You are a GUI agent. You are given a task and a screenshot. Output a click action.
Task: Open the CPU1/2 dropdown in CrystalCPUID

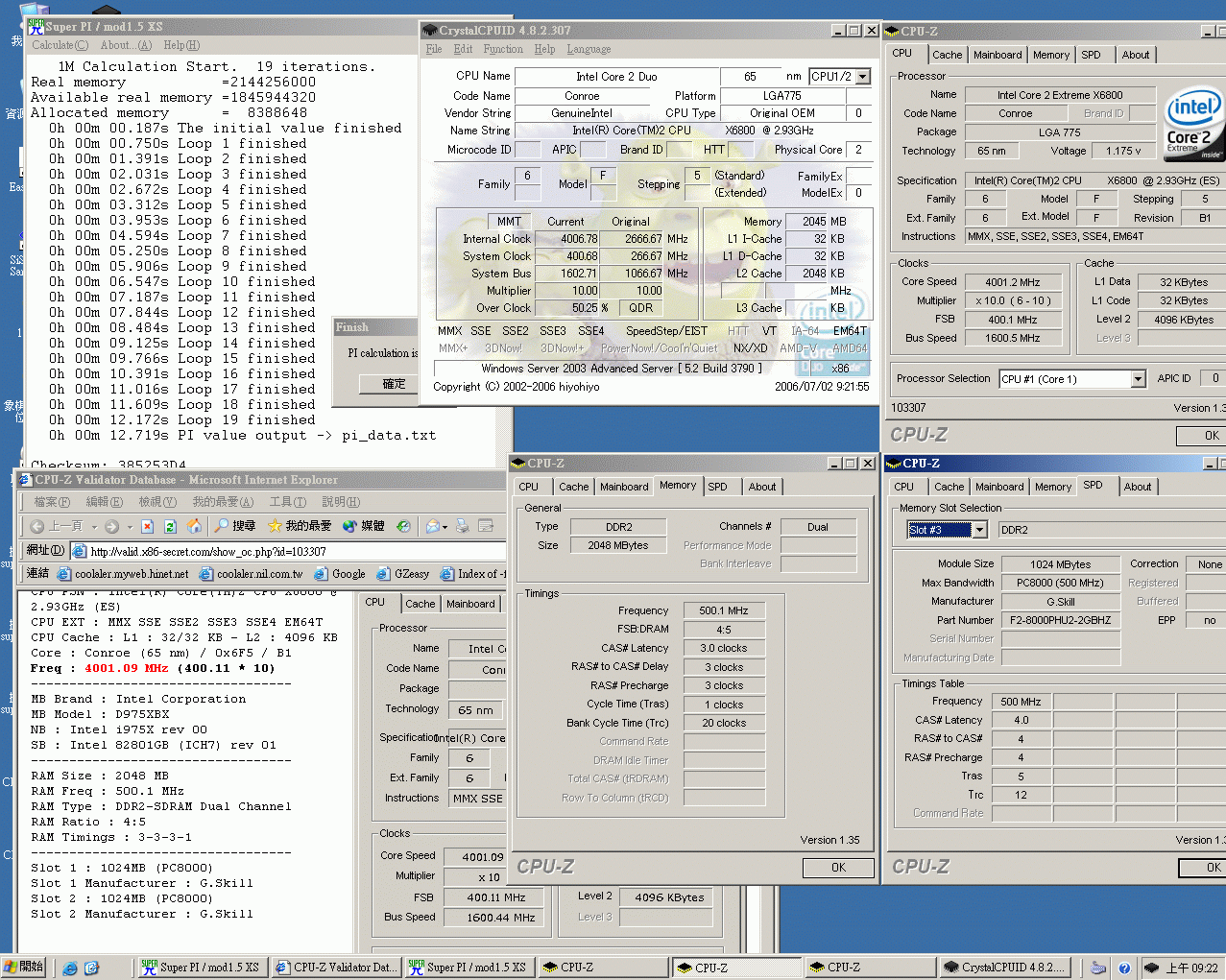(863, 77)
